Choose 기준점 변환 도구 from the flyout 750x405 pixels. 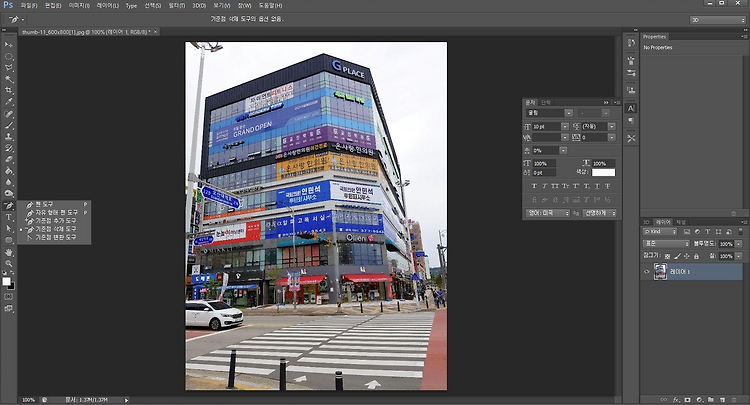(x=54, y=237)
